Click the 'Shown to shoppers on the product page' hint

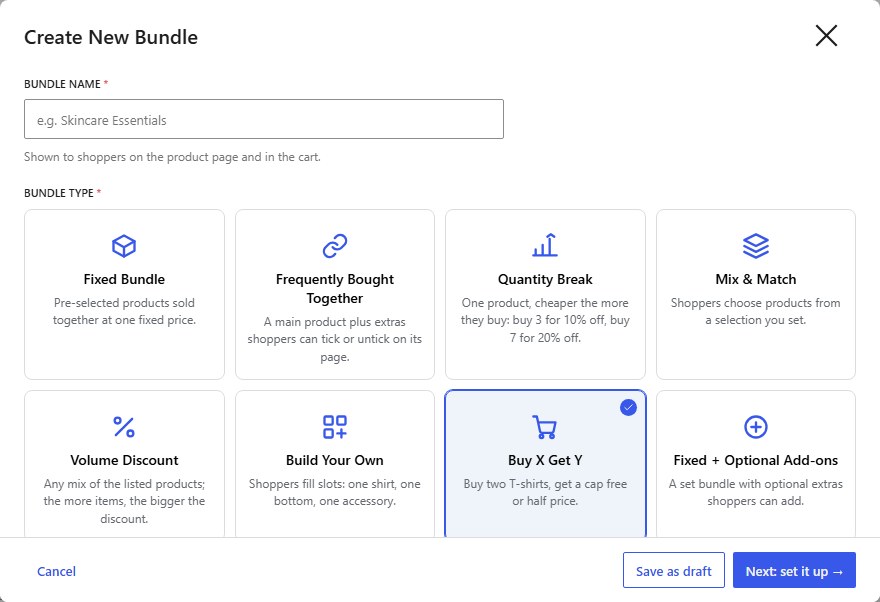[x=172, y=157]
